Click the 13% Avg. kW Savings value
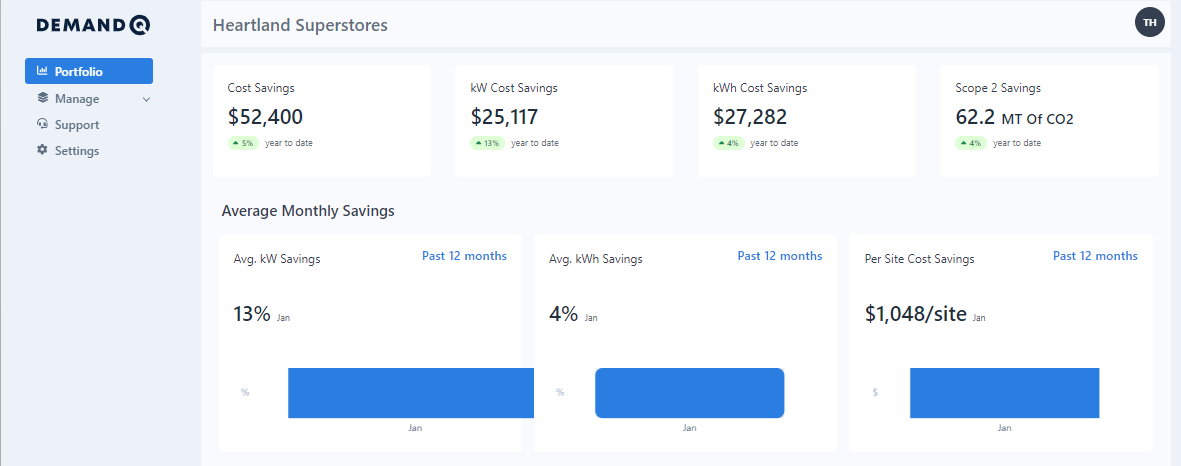The width and height of the screenshot is (1181, 466). coord(252,314)
